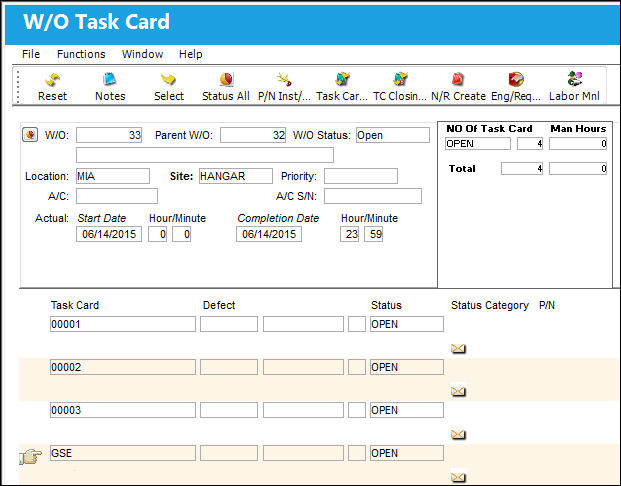This screenshot has height=486, width=621.
Task: Click the completion minute field showing 59
Action: pos(373,234)
